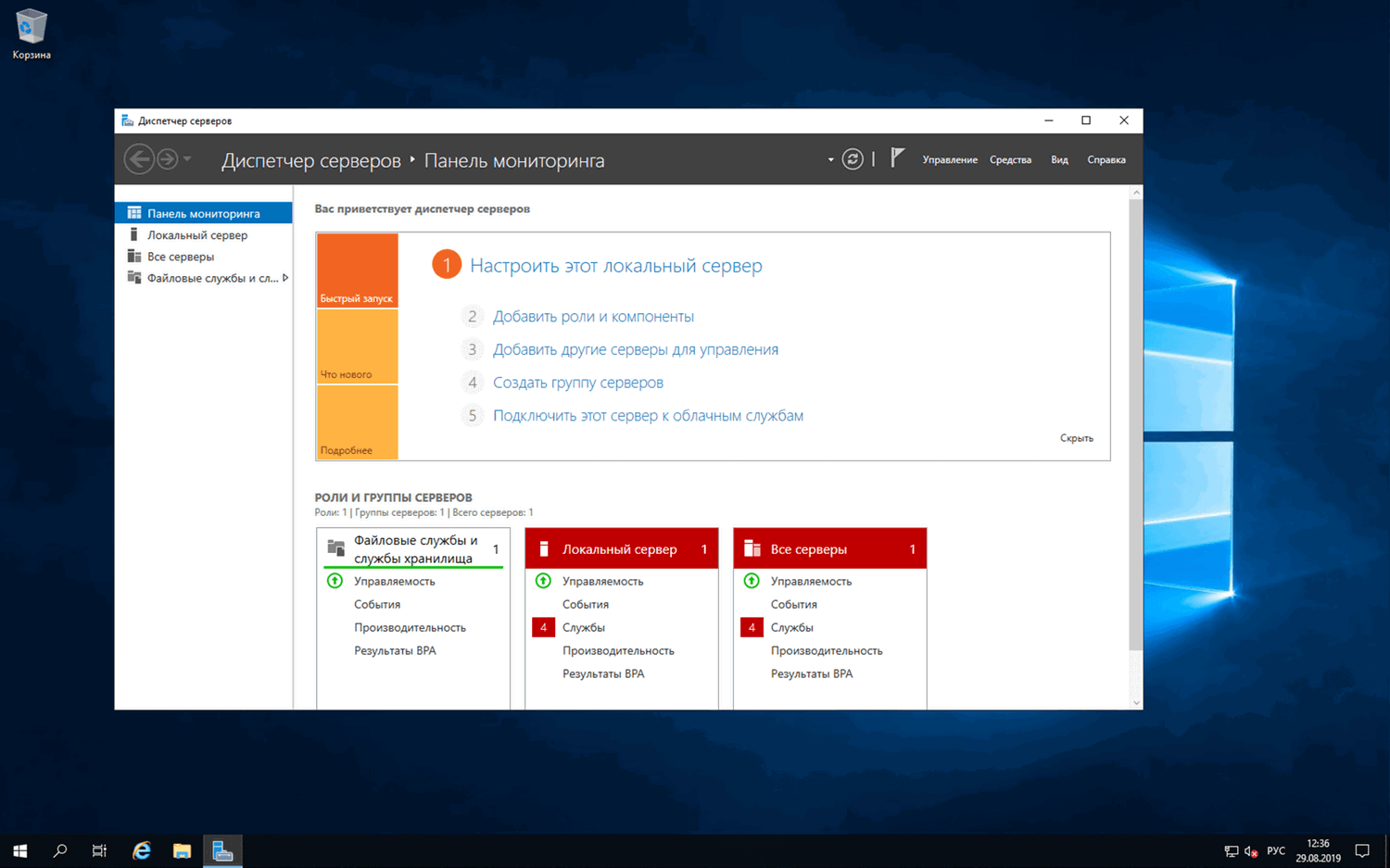The width and height of the screenshot is (1390, 868).
Task: Select the Что нового tile
Action: 357,346
